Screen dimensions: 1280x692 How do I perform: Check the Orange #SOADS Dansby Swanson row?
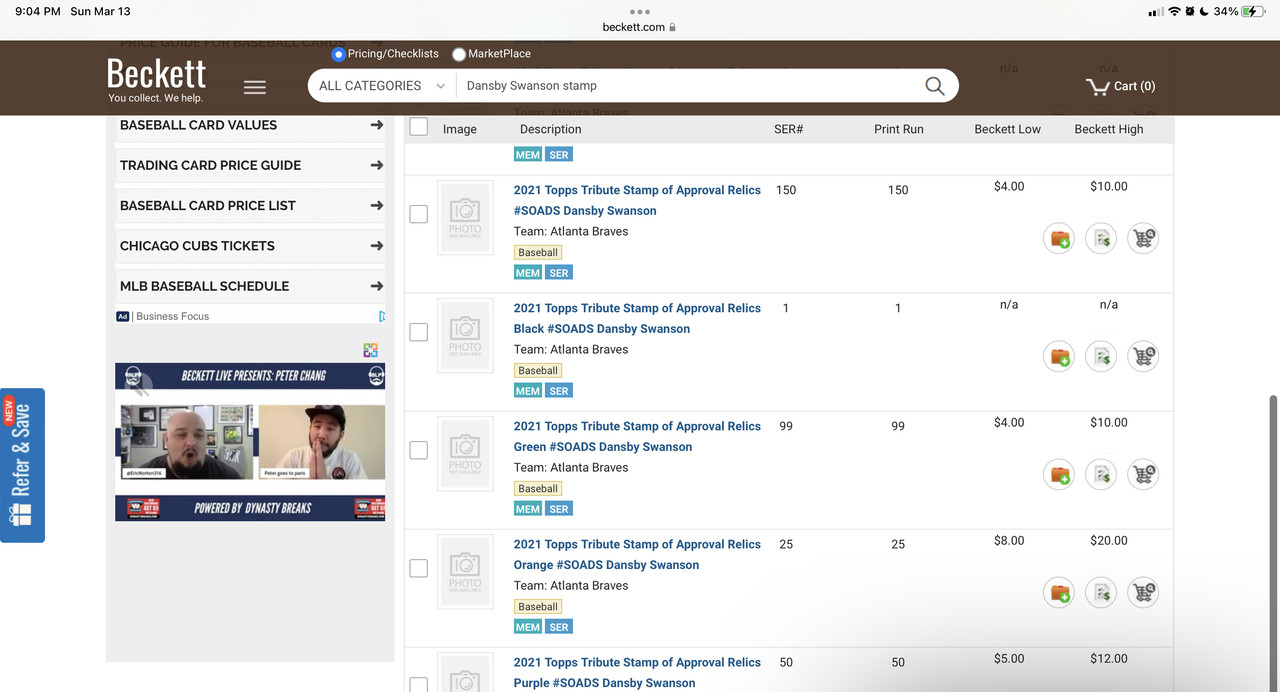(x=419, y=568)
